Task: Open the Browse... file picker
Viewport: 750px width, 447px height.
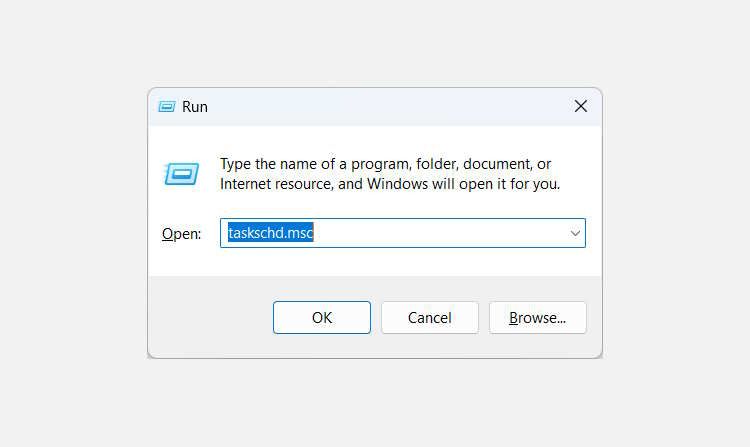Action: [x=537, y=318]
